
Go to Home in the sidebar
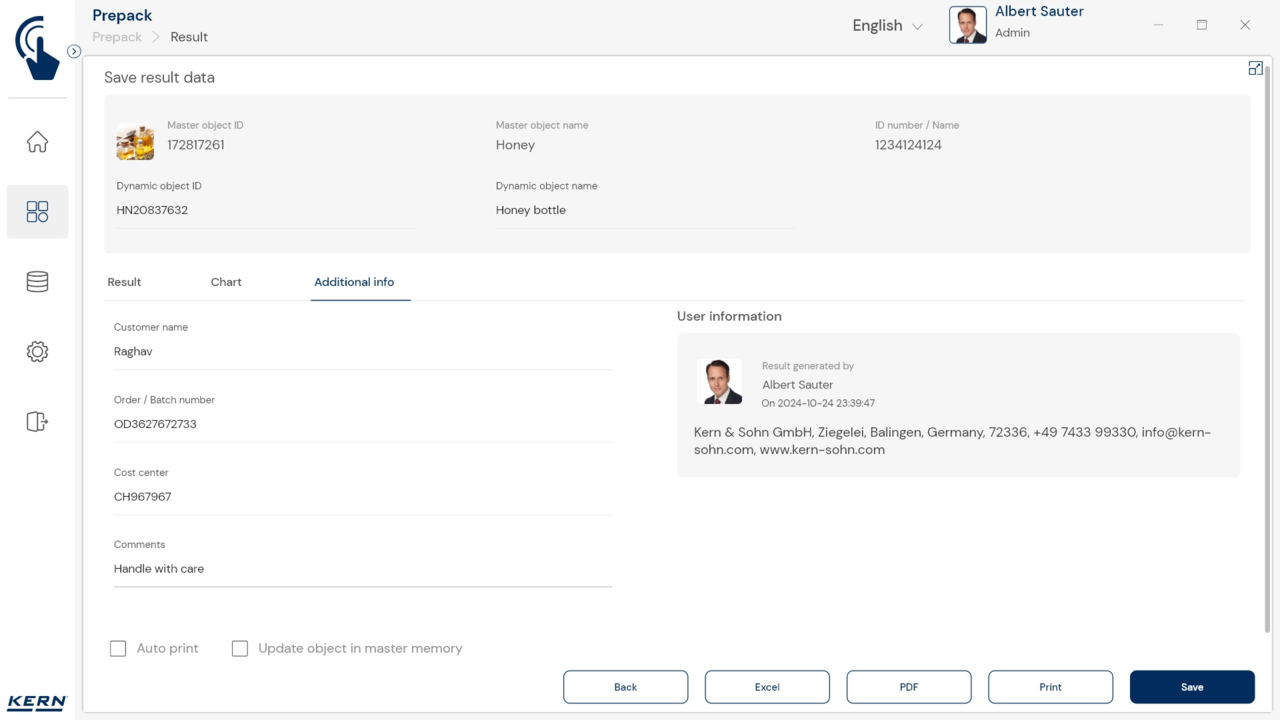tap(37, 142)
